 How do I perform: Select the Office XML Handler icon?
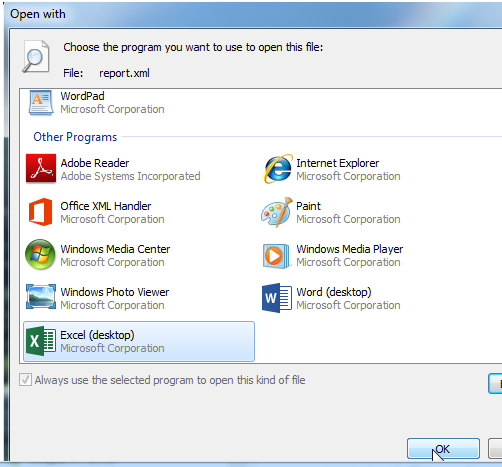[x=40, y=212]
